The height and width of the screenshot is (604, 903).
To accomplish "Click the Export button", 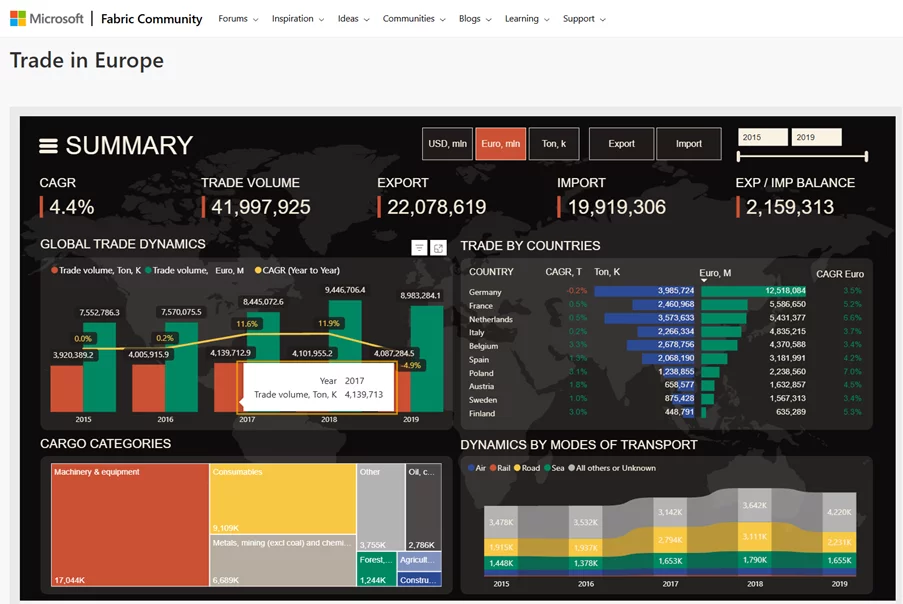I will (621, 144).
